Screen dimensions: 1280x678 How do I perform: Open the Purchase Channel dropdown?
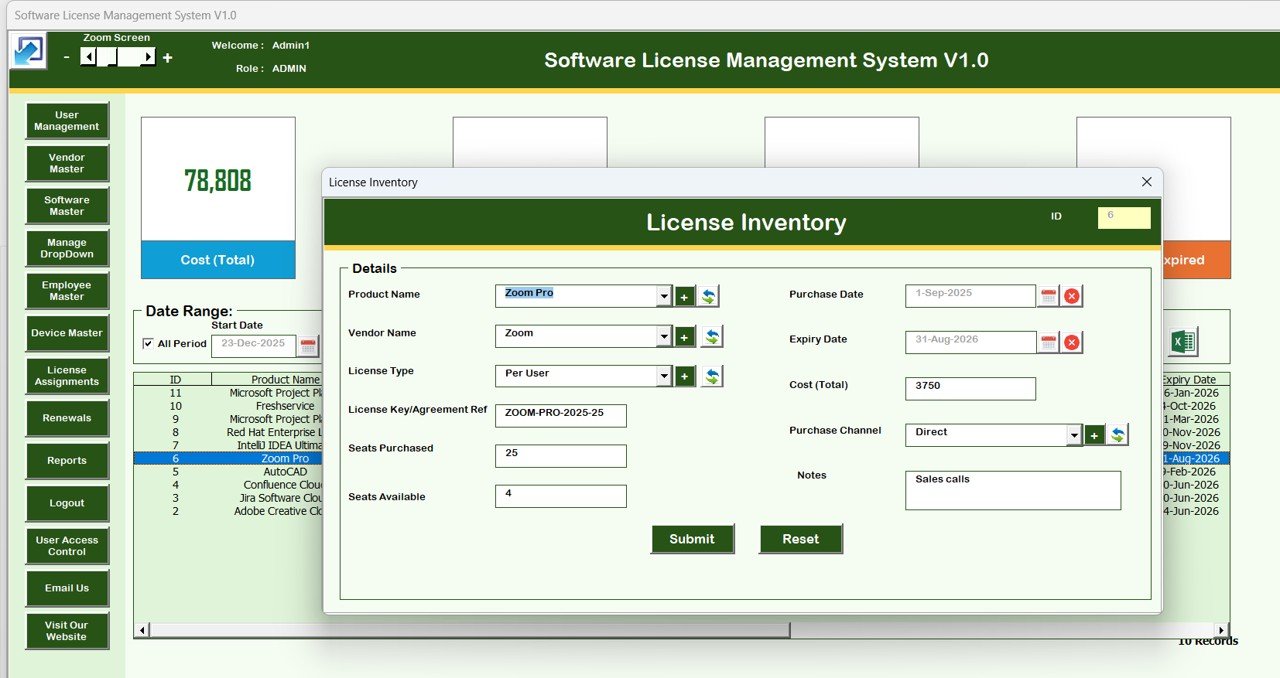(1074, 435)
